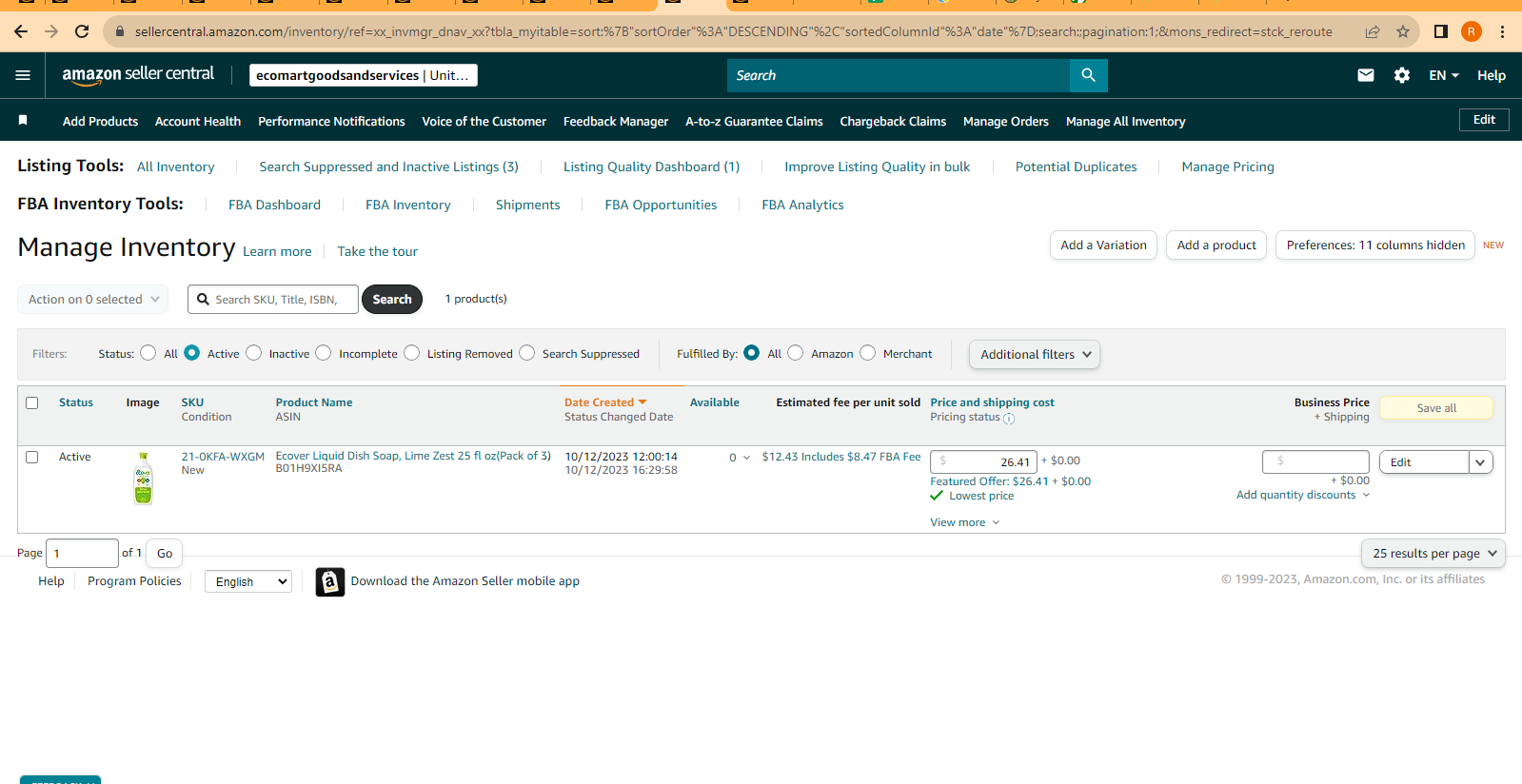
Task: Click the Pricing status info icon
Action: pyautogui.click(x=1009, y=419)
